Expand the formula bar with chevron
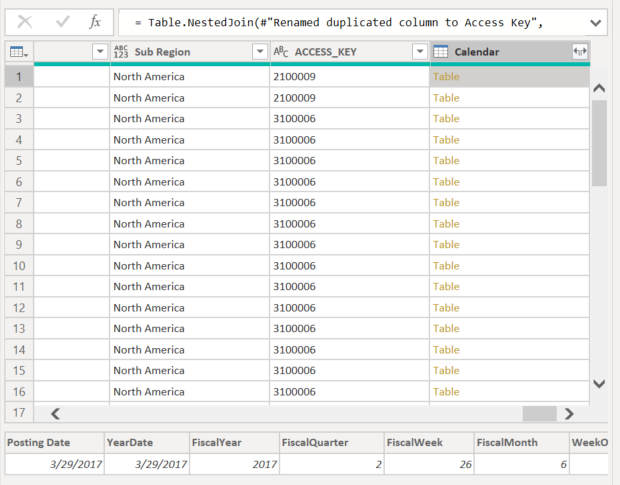Image resolution: width=620 pixels, height=485 pixels. (x=595, y=23)
